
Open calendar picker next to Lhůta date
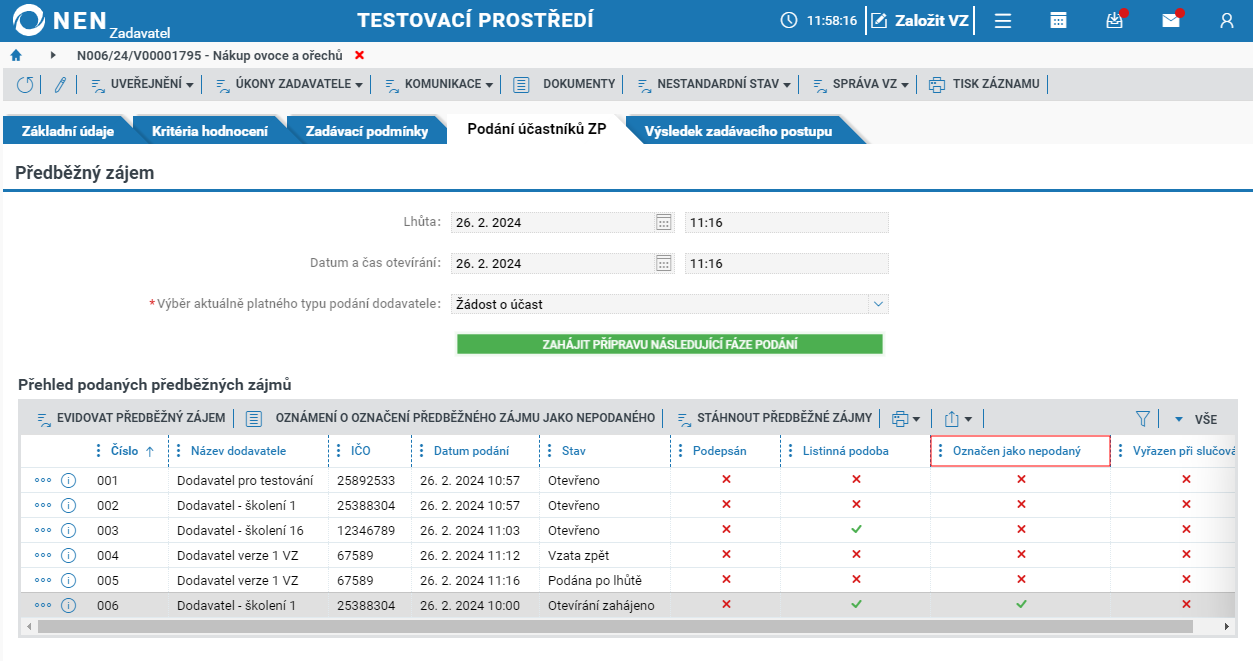(x=664, y=222)
